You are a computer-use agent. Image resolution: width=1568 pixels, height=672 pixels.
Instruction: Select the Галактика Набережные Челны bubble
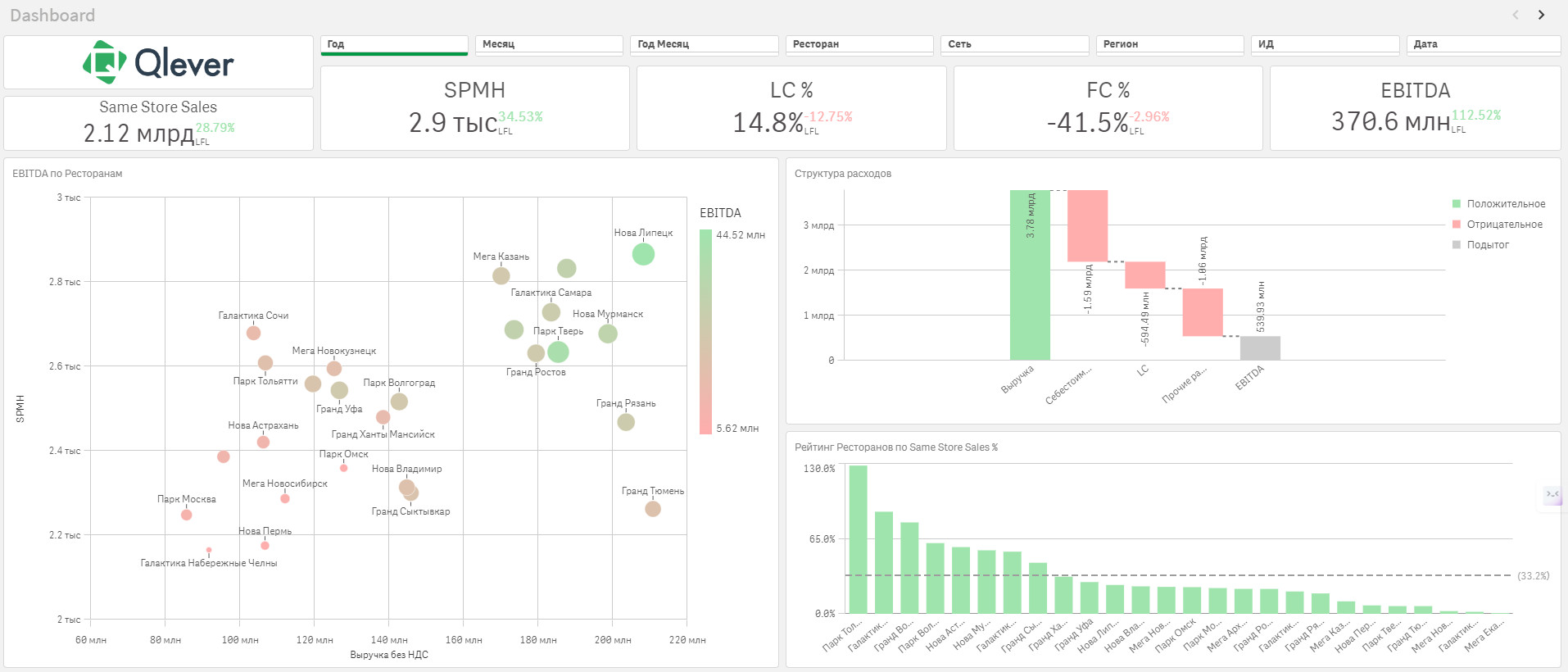coord(209,550)
